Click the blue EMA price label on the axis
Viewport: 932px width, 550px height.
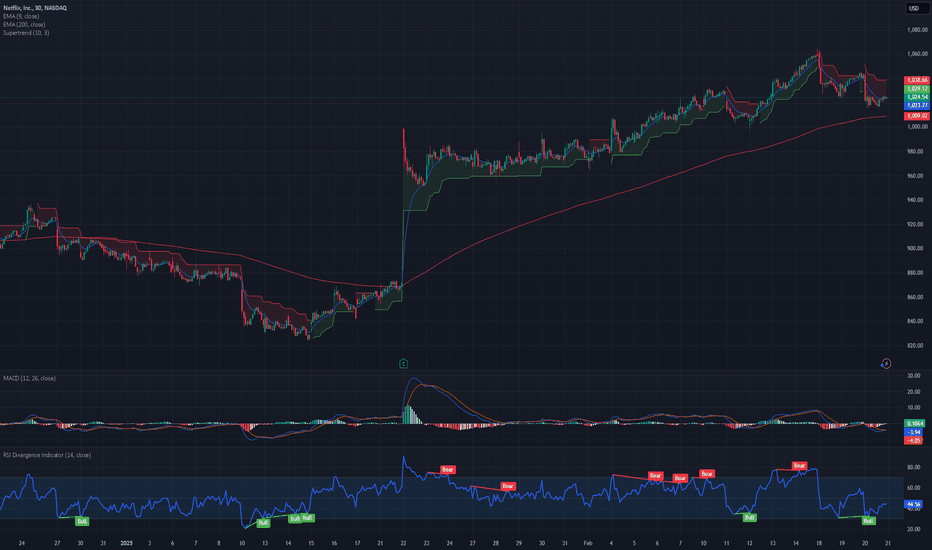tap(917, 105)
